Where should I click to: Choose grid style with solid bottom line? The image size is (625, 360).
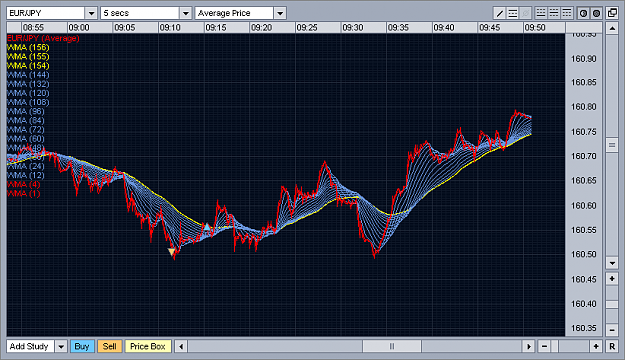[541, 13]
